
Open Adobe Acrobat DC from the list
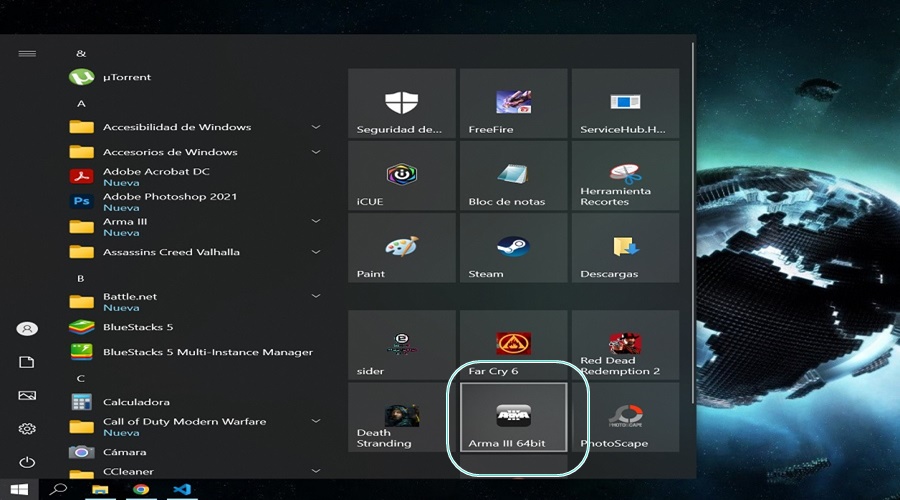click(195, 176)
